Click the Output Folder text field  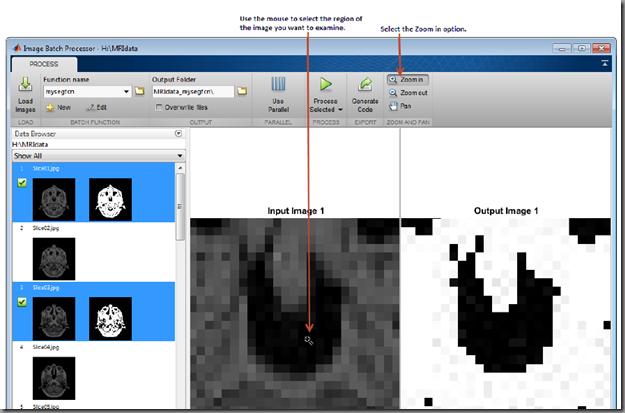(x=193, y=92)
